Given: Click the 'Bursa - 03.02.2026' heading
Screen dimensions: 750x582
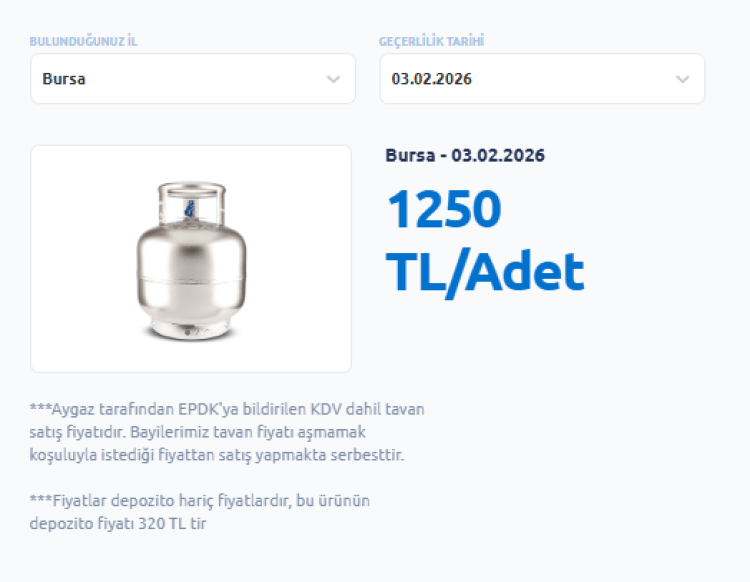Looking at the screenshot, I should [465, 156].
